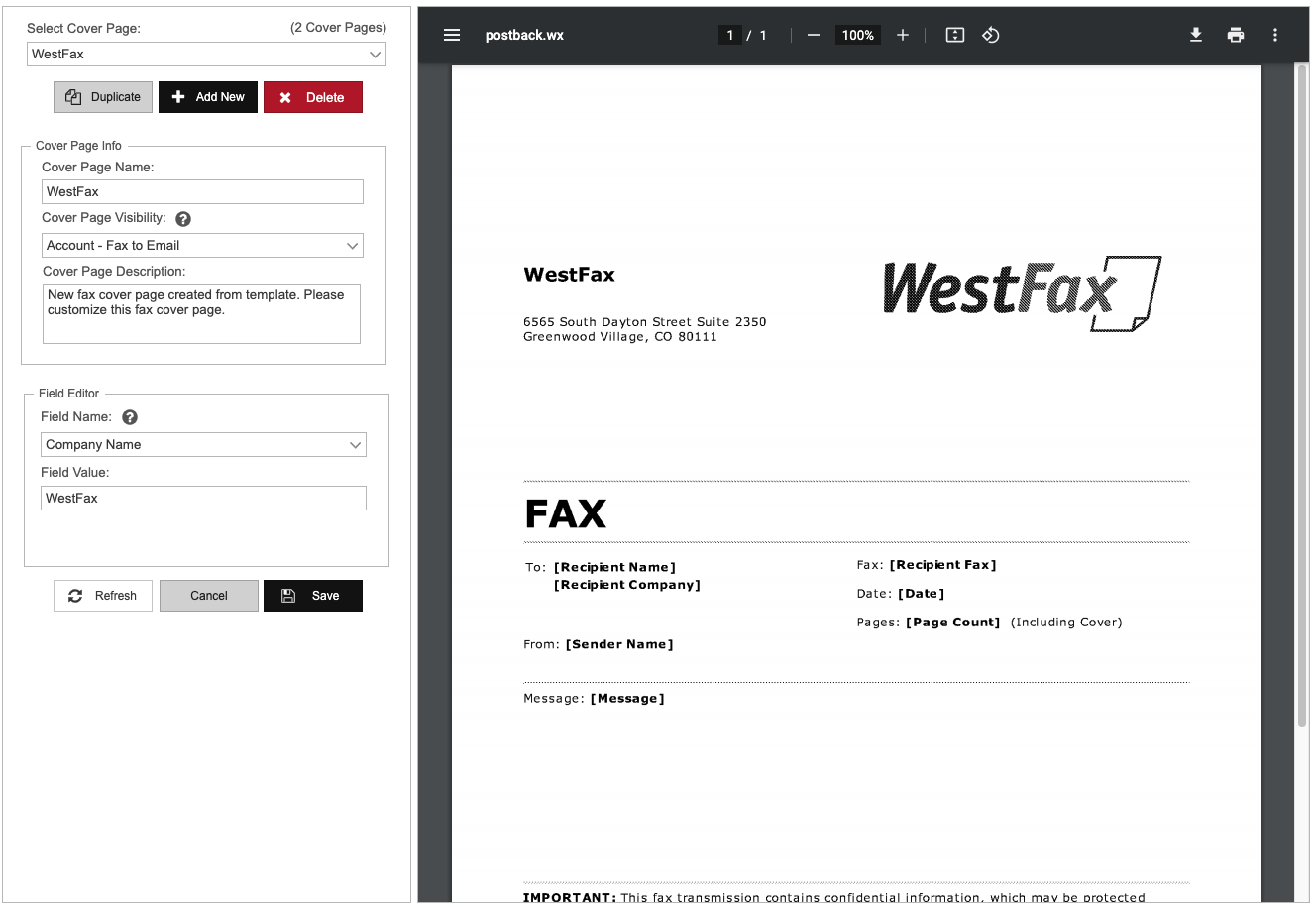Expand the Select Cover Page dropdown
This screenshot has width=1316, height=907.
coord(206,55)
